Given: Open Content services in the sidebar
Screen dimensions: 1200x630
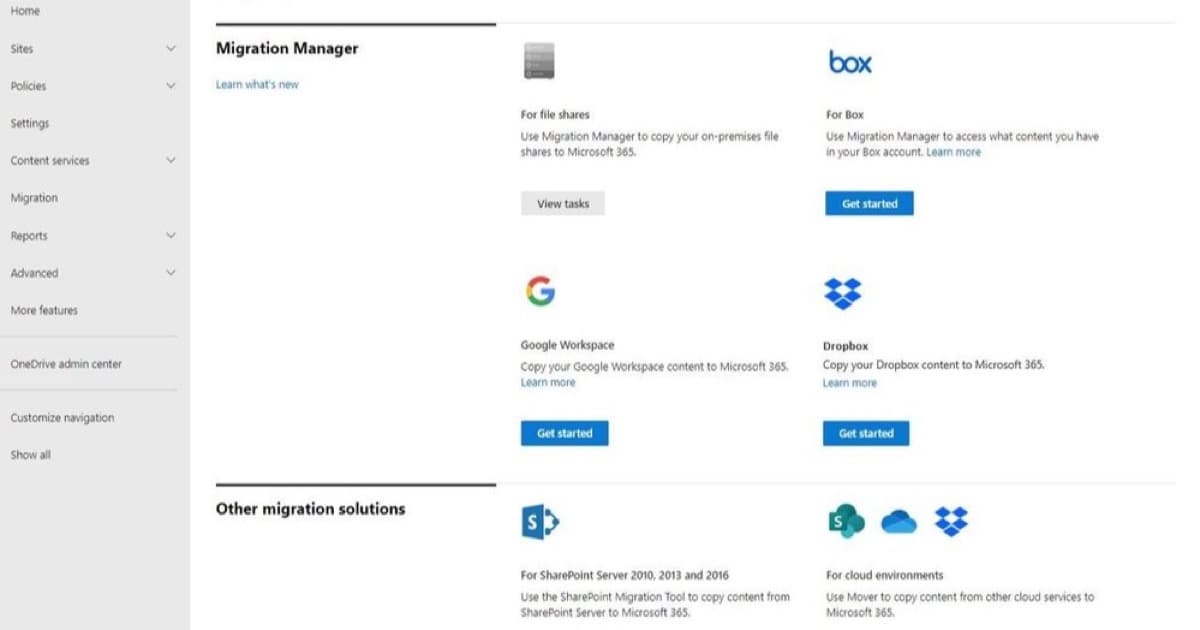Looking at the screenshot, I should click(x=50, y=160).
